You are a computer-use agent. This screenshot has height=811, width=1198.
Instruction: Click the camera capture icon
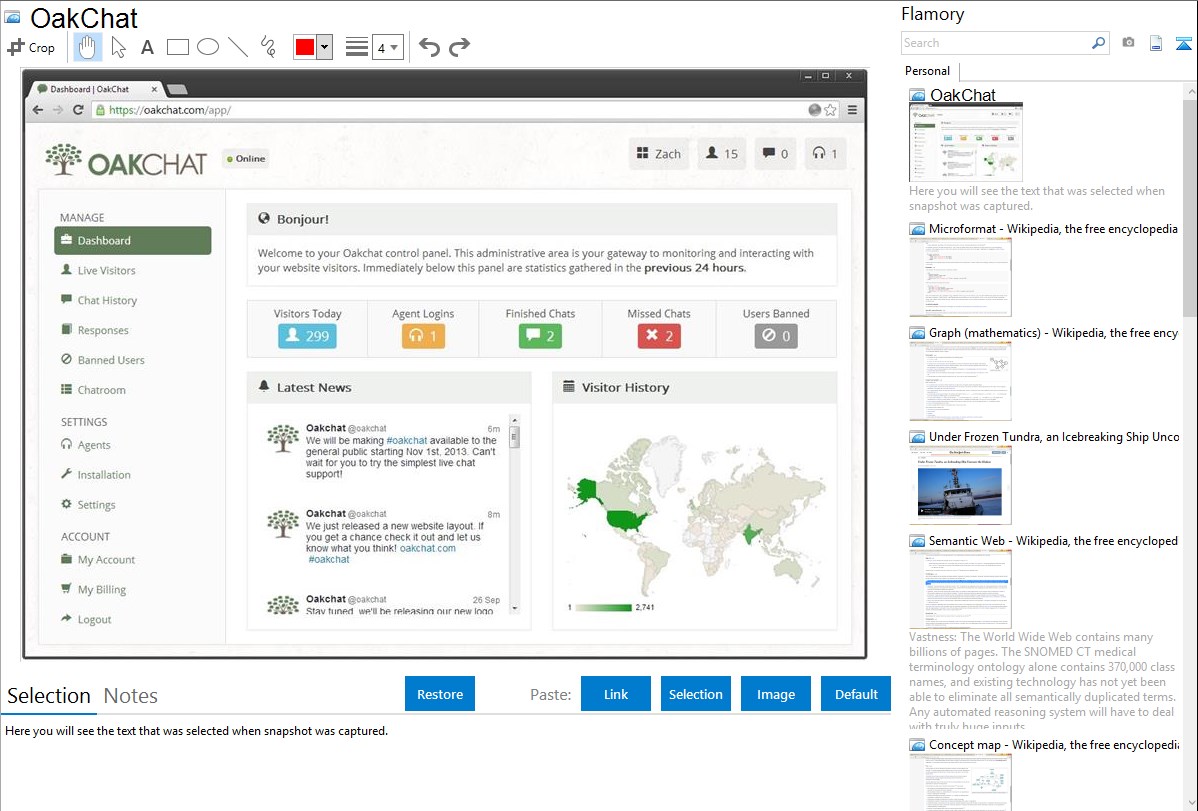(1128, 43)
